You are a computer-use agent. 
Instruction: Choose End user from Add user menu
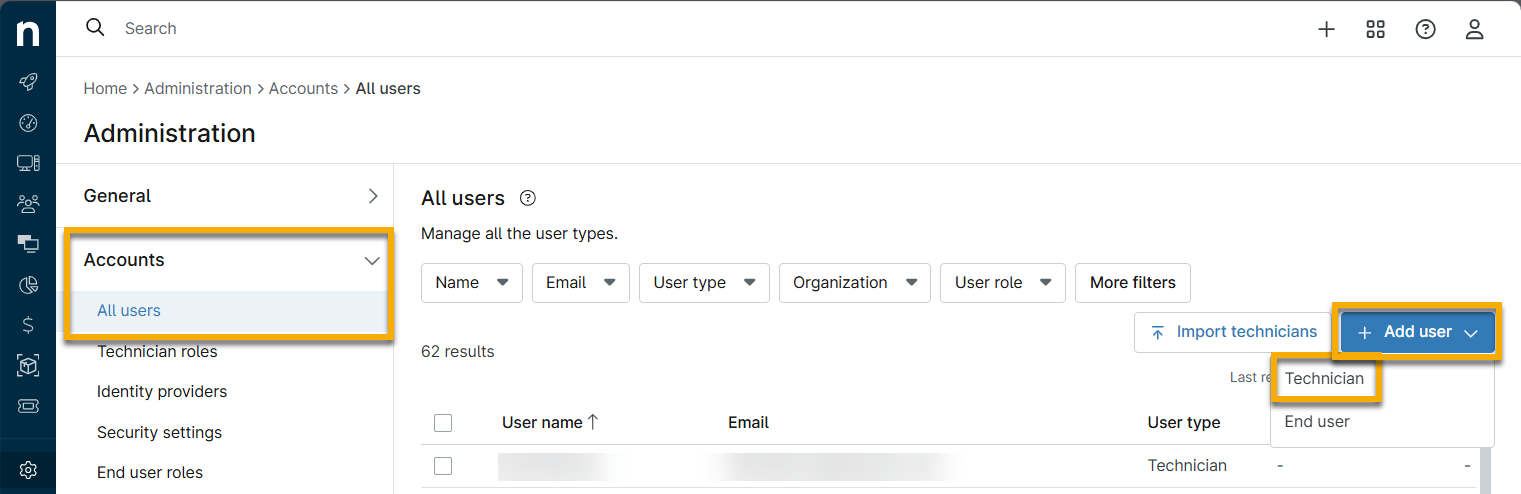(x=1317, y=422)
